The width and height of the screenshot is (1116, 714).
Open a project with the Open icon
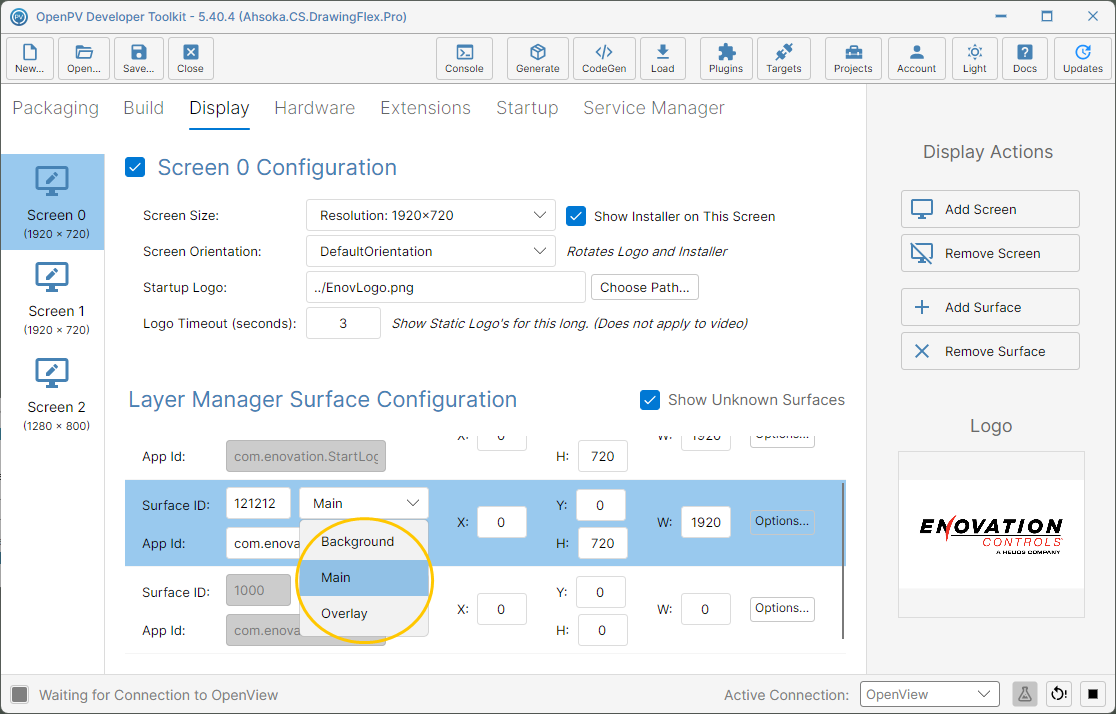tap(84, 58)
